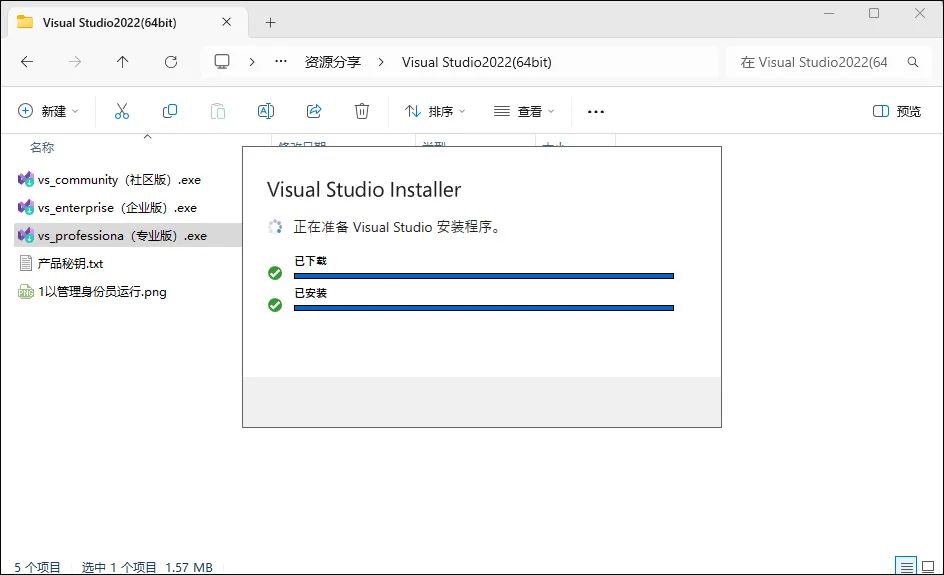Viewport: 944px width, 575px height.
Task: Open a new tab with plus icon
Action: [x=270, y=23]
